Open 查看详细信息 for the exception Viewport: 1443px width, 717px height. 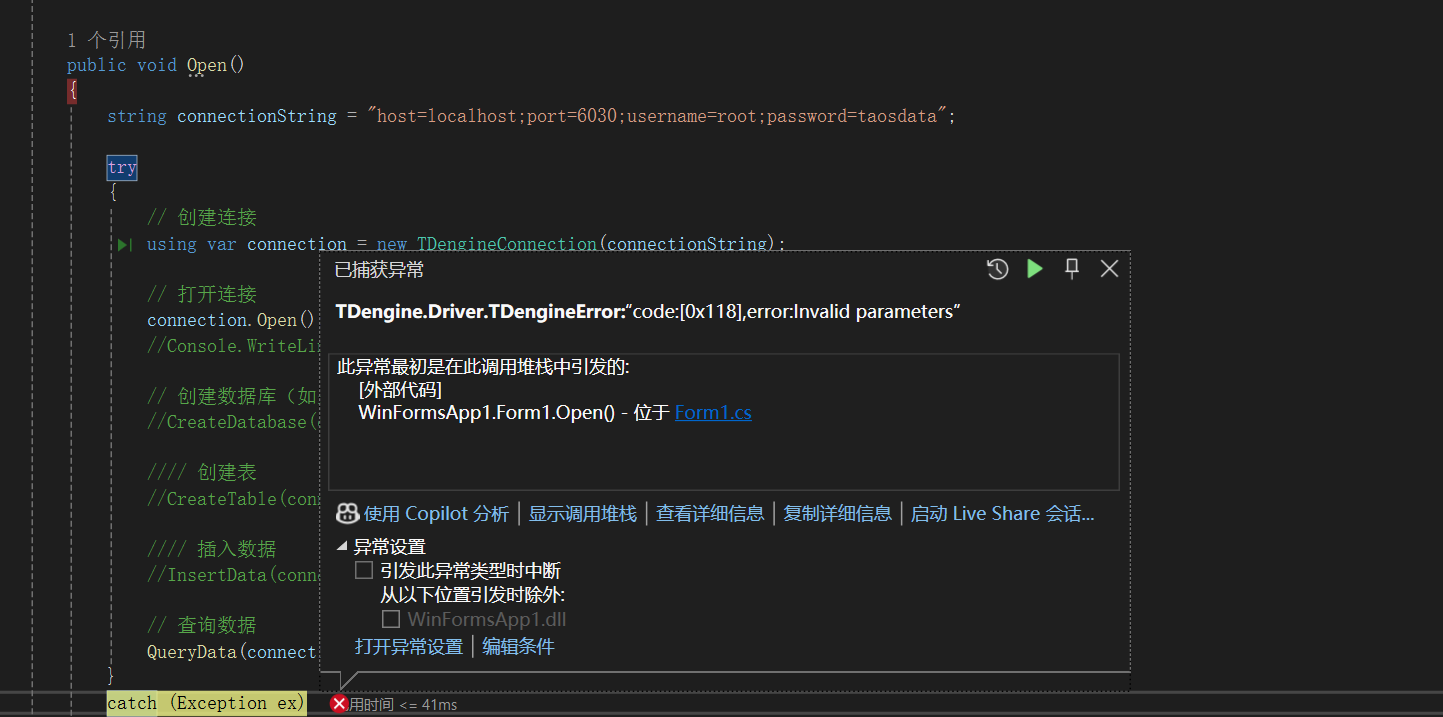(x=710, y=514)
